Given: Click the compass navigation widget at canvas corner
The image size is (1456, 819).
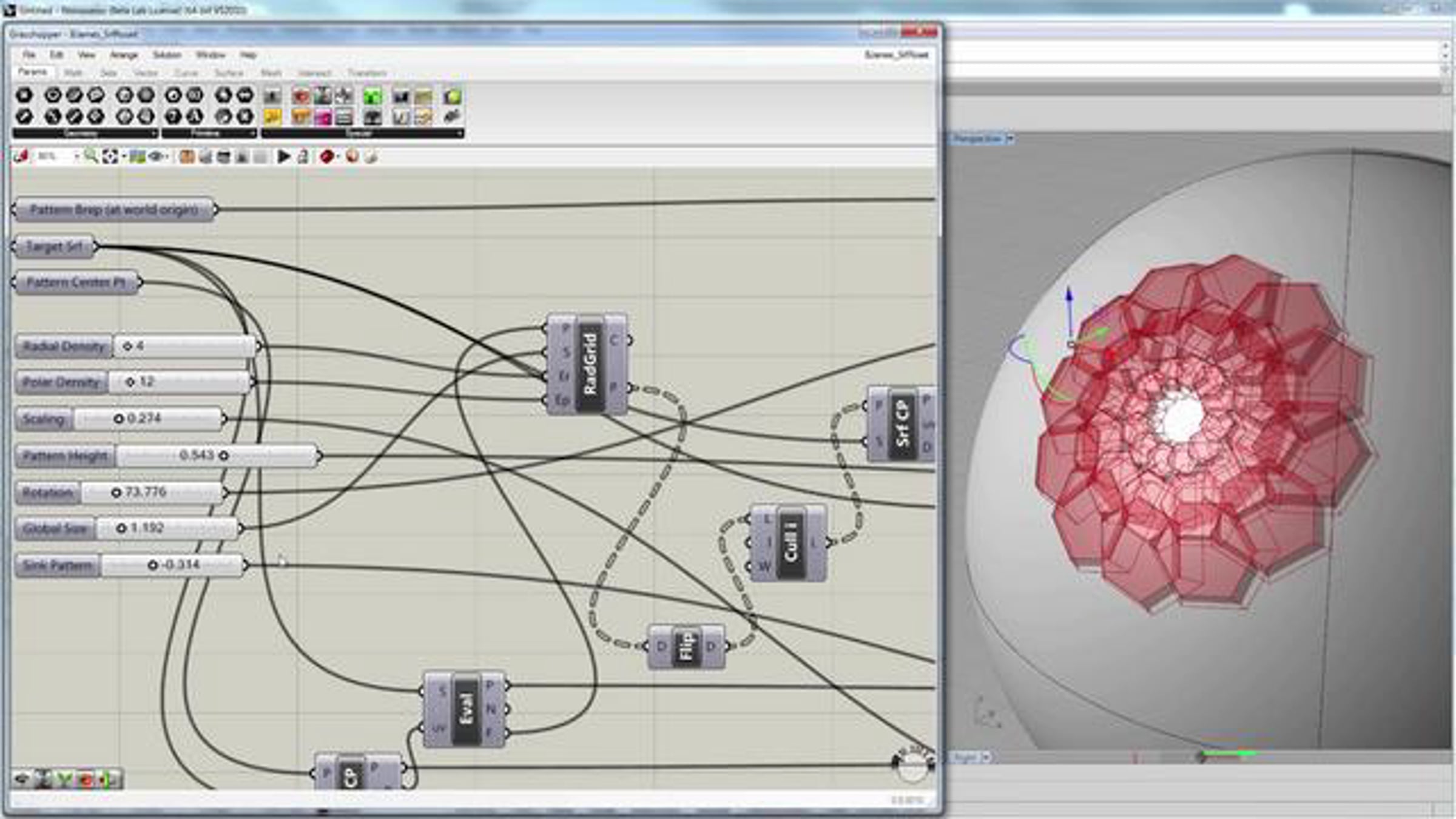Looking at the screenshot, I should (x=912, y=764).
